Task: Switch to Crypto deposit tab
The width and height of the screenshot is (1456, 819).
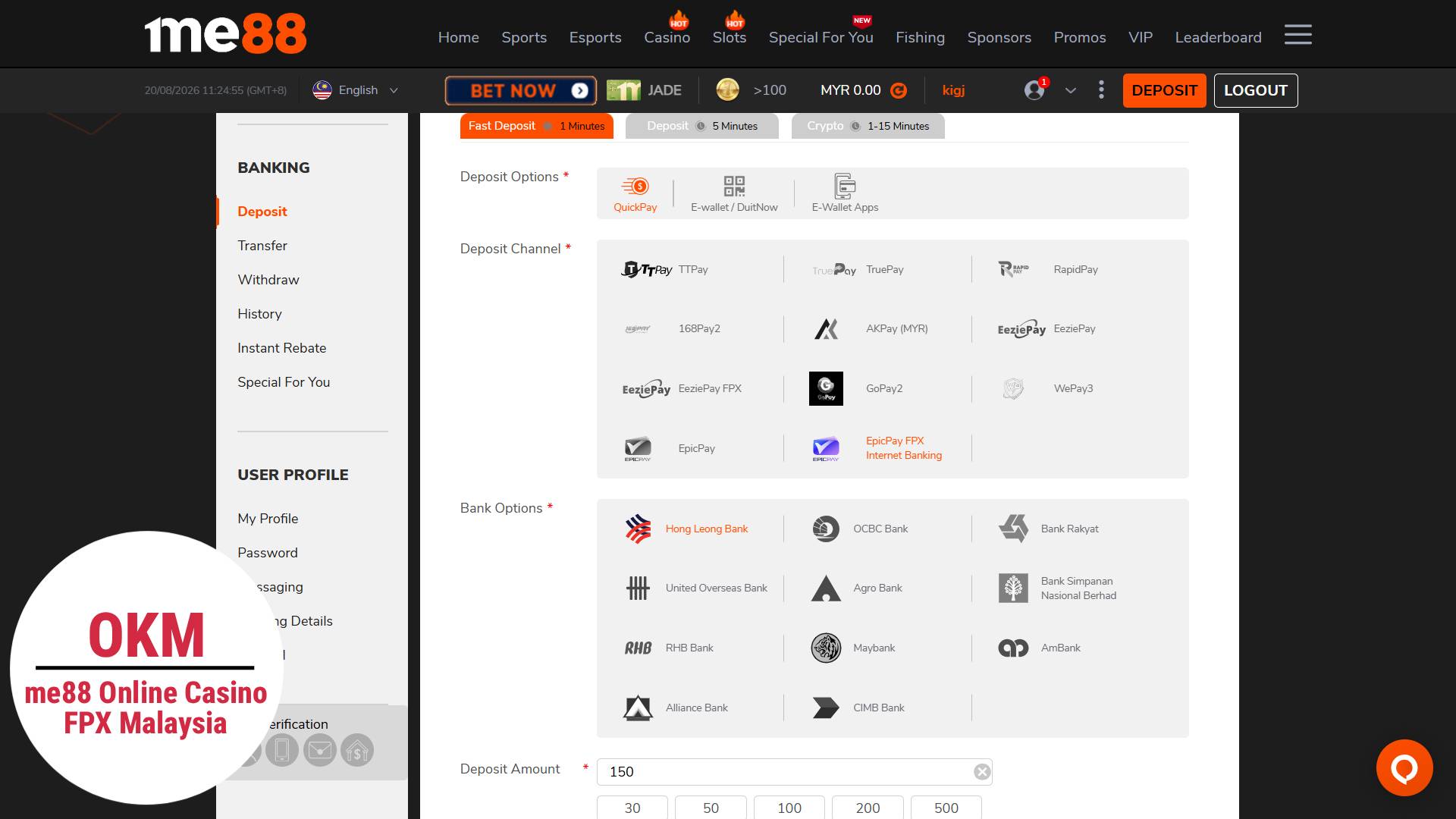Action: [868, 126]
